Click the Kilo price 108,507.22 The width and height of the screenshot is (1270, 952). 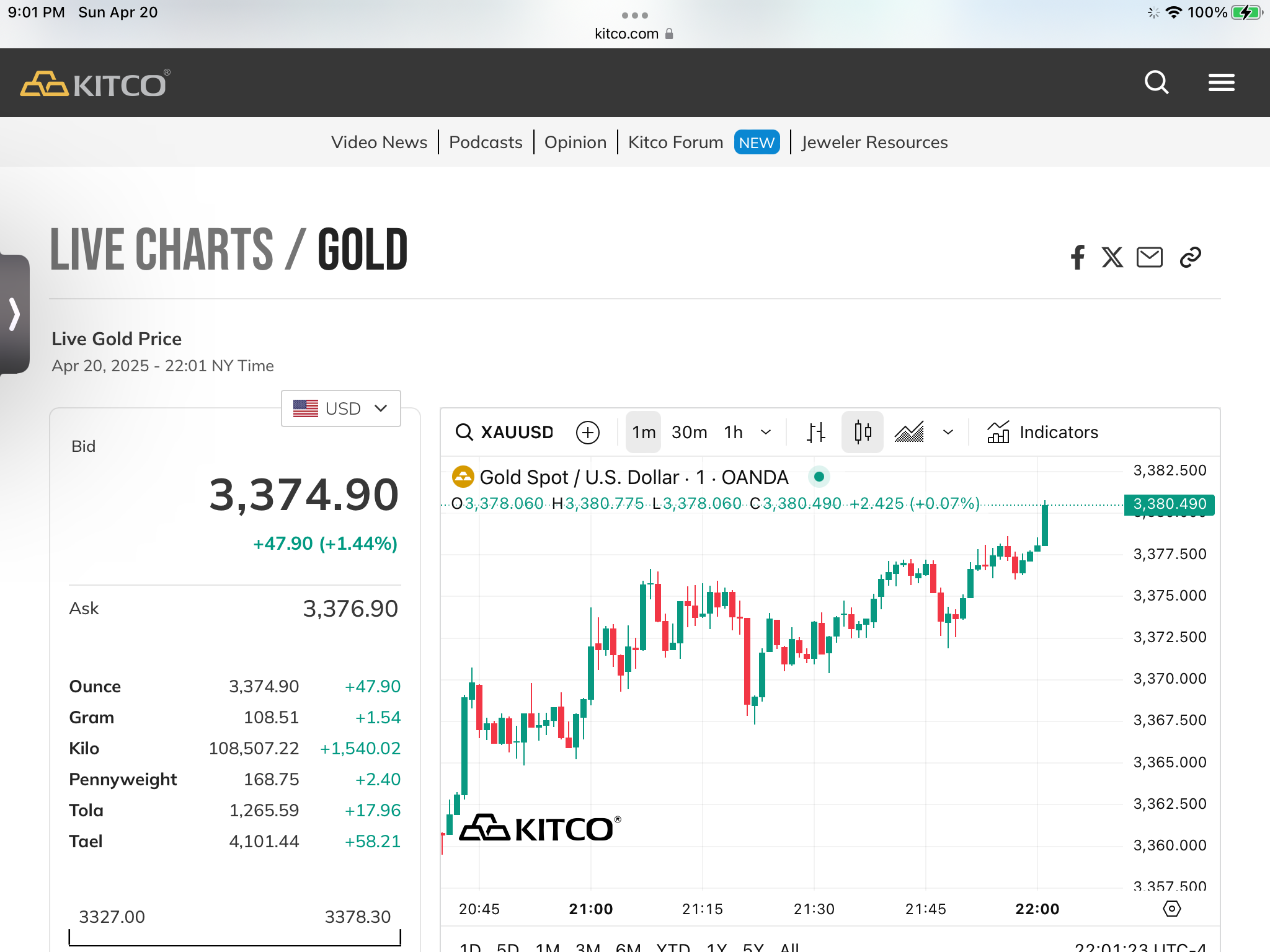pyautogui.click(x=254, y=748)
